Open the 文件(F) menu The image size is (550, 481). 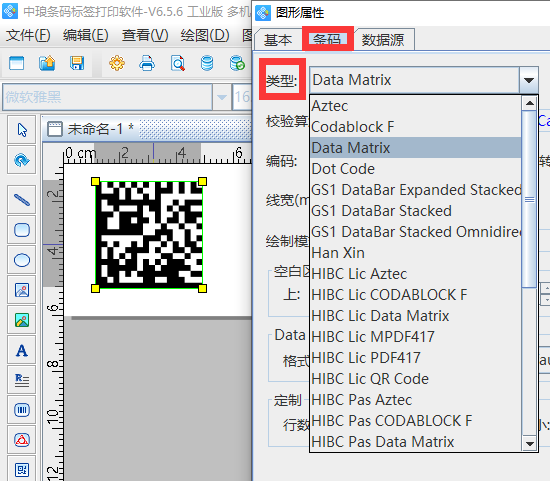coord(28,35)
